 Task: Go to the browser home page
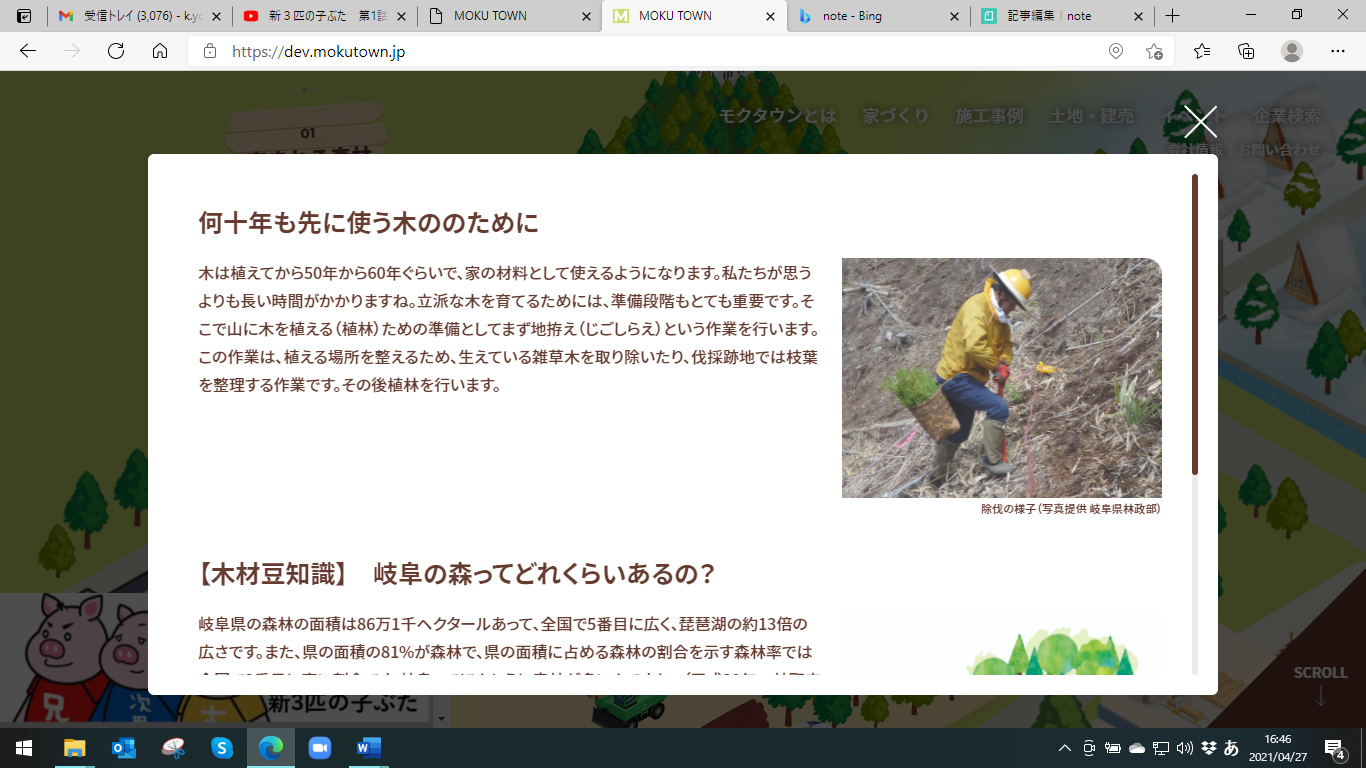click(x=160, y=51)
